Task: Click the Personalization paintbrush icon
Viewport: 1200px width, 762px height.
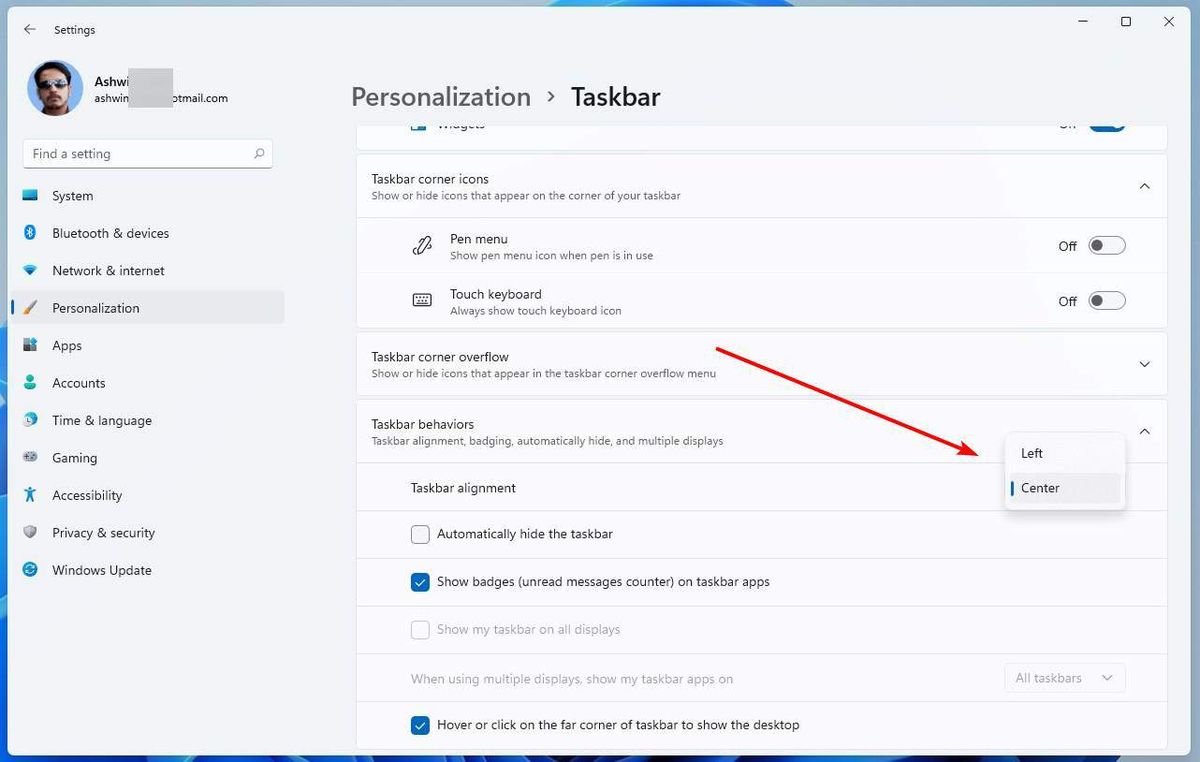Action: 30,308
